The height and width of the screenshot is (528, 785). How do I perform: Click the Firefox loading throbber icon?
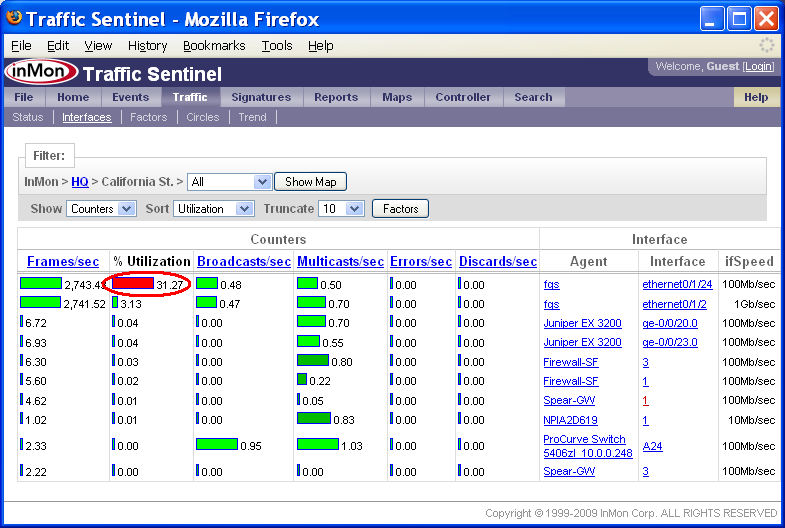tap(766, 45)
